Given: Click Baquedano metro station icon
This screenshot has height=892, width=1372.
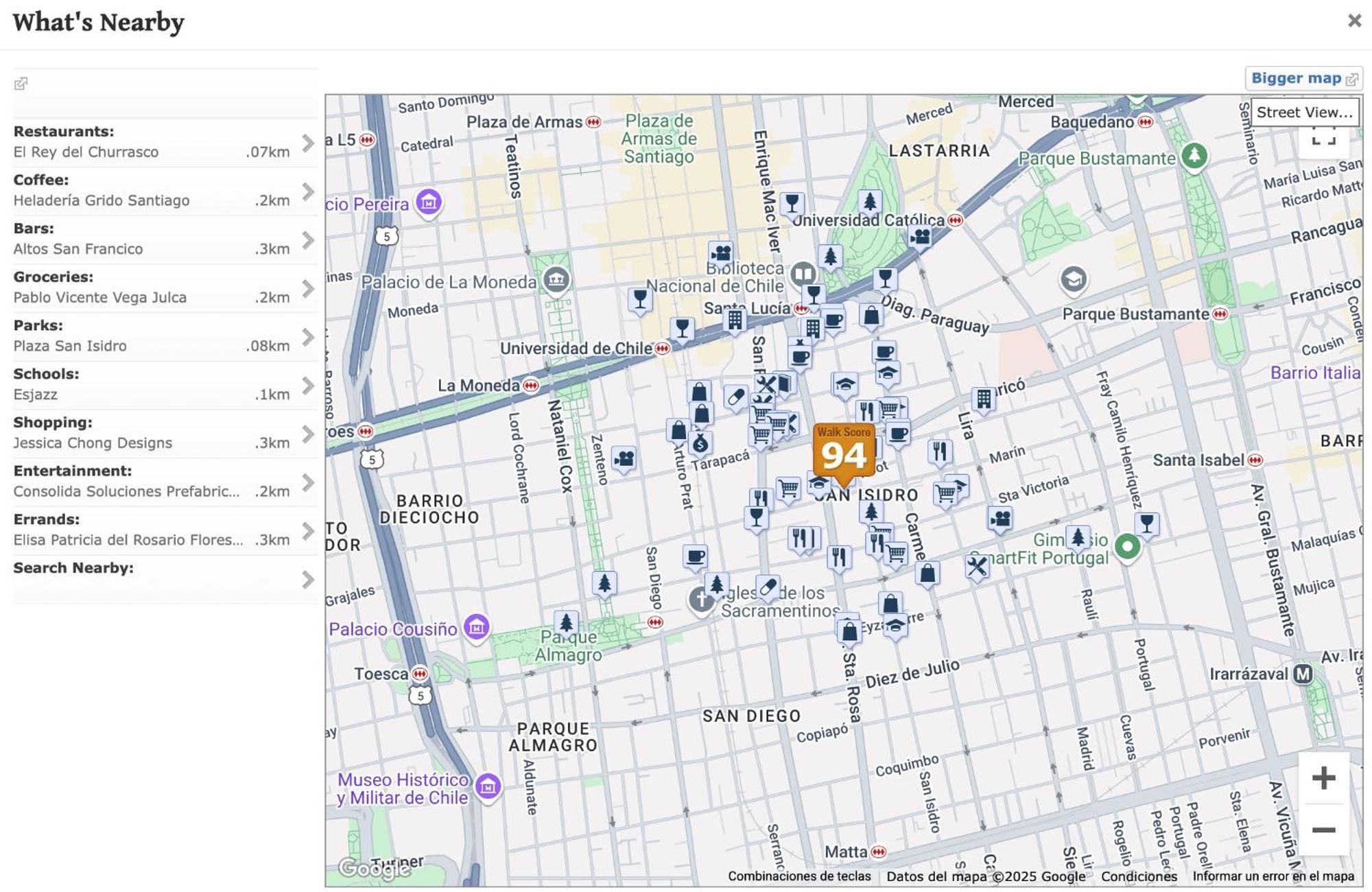Looking at the screenshot, I should coord(1146,122).
